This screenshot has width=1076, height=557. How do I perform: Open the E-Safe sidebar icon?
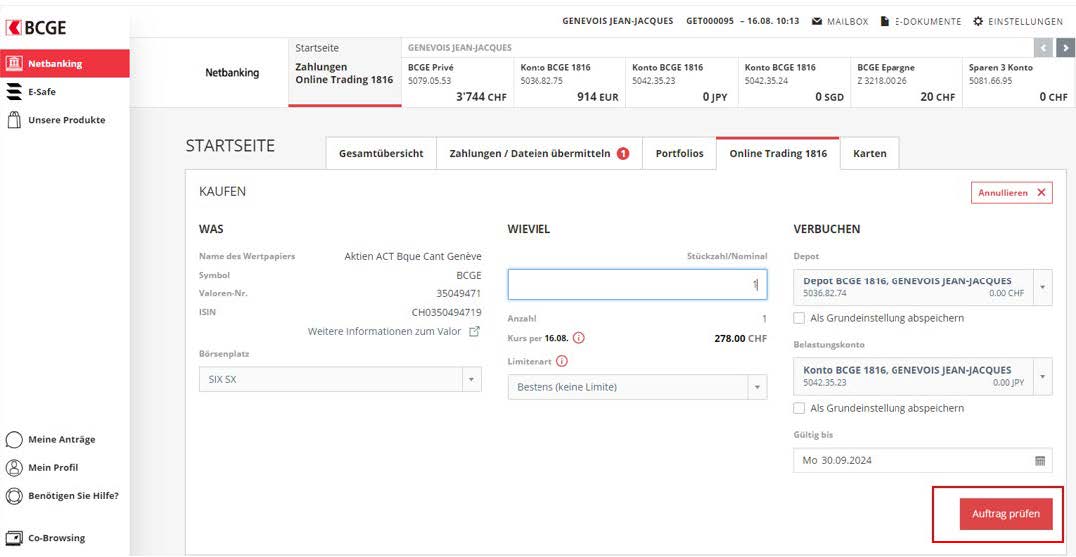coord(14,91)
